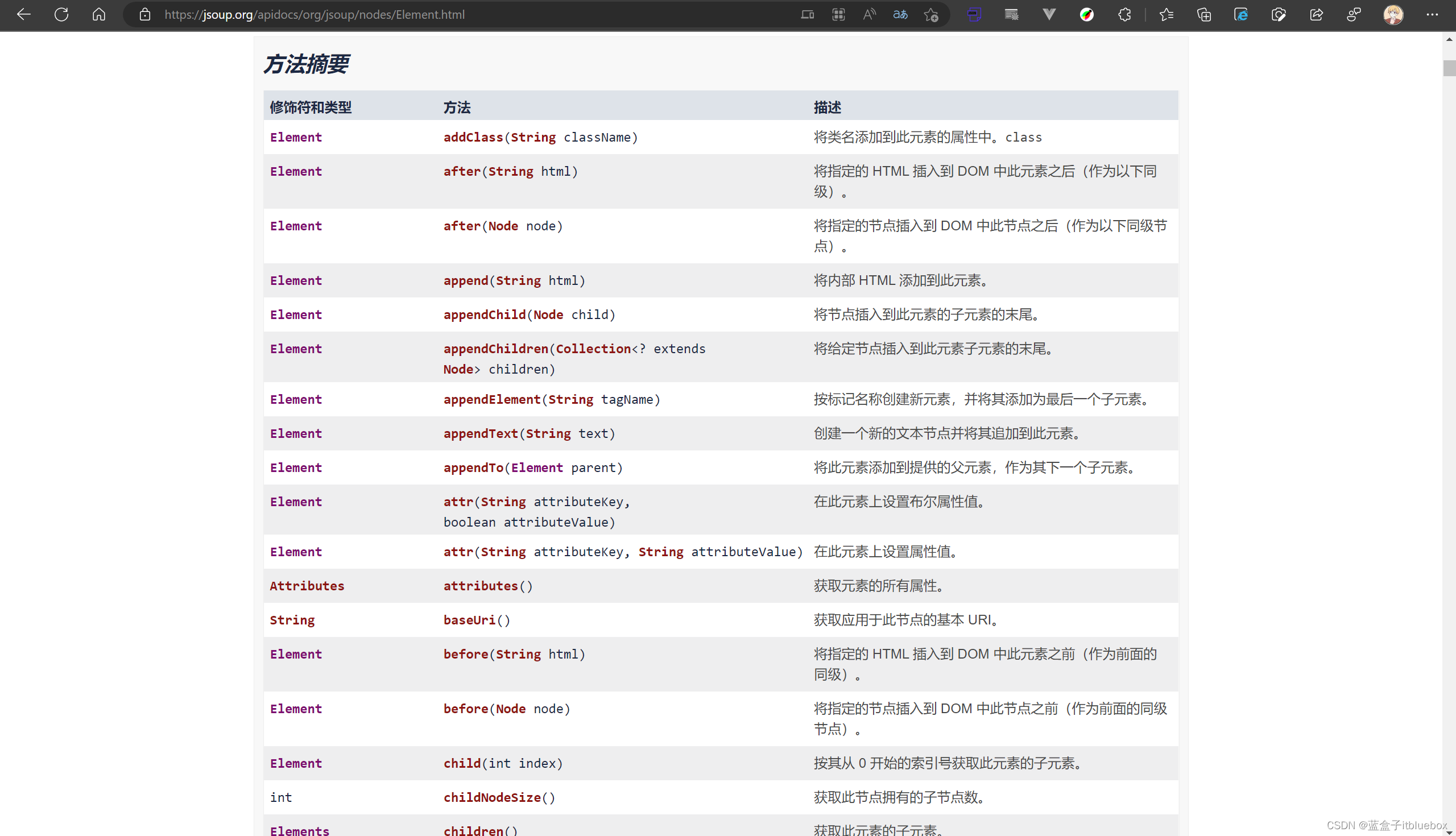Click the web capture screenshot icon

point(1278,14)
